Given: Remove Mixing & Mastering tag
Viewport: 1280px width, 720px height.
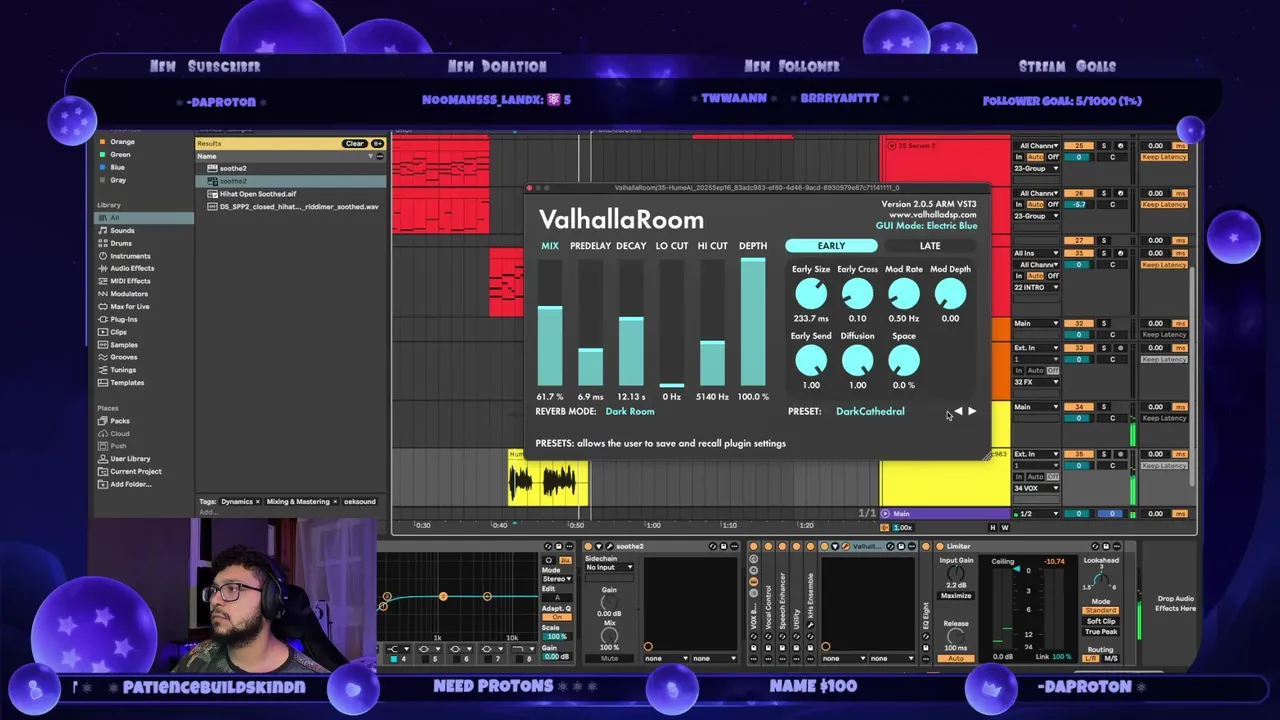Looking at the screenshot, I should 335,501.
